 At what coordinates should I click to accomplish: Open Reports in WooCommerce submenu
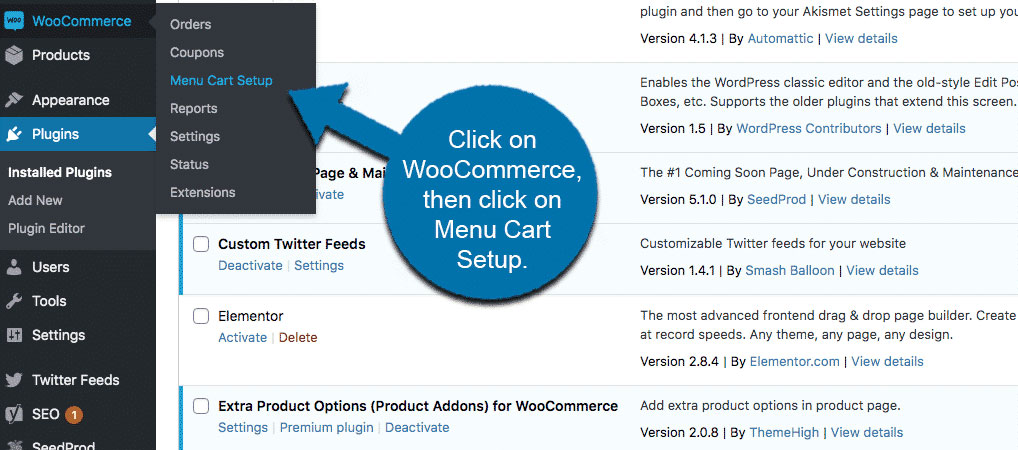coord(194,108)
